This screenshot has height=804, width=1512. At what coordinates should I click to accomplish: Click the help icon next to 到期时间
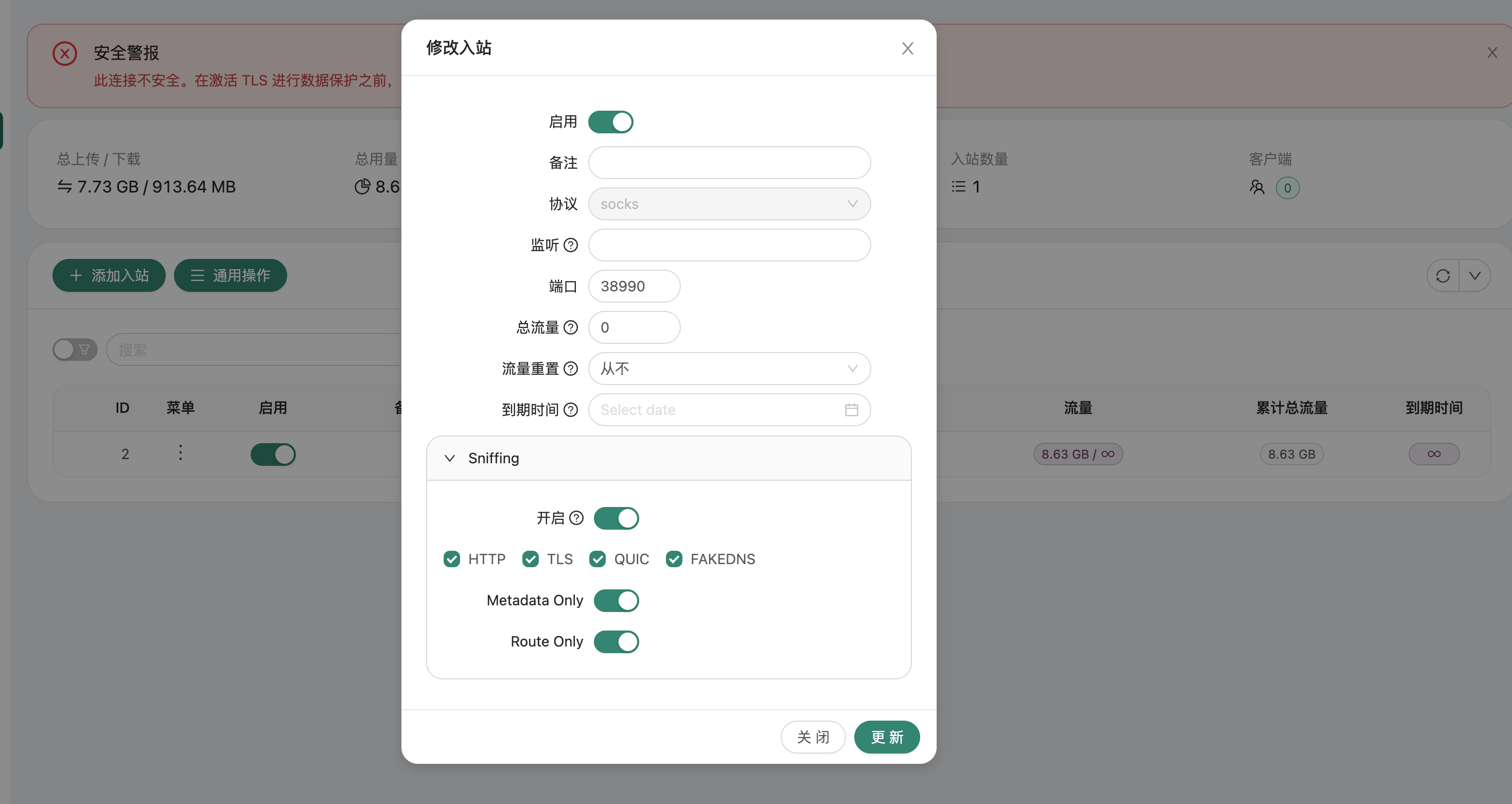pyautogui.click(x=571, y=410)
